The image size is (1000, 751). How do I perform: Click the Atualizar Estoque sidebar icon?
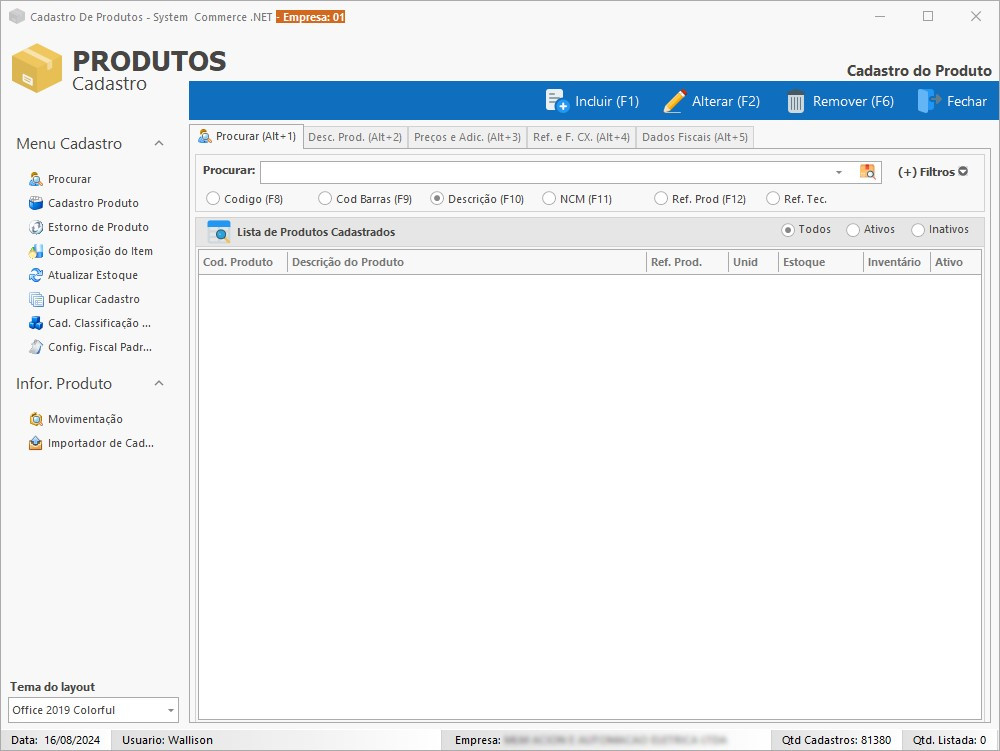pyautogui.click(x=36, y=275)
